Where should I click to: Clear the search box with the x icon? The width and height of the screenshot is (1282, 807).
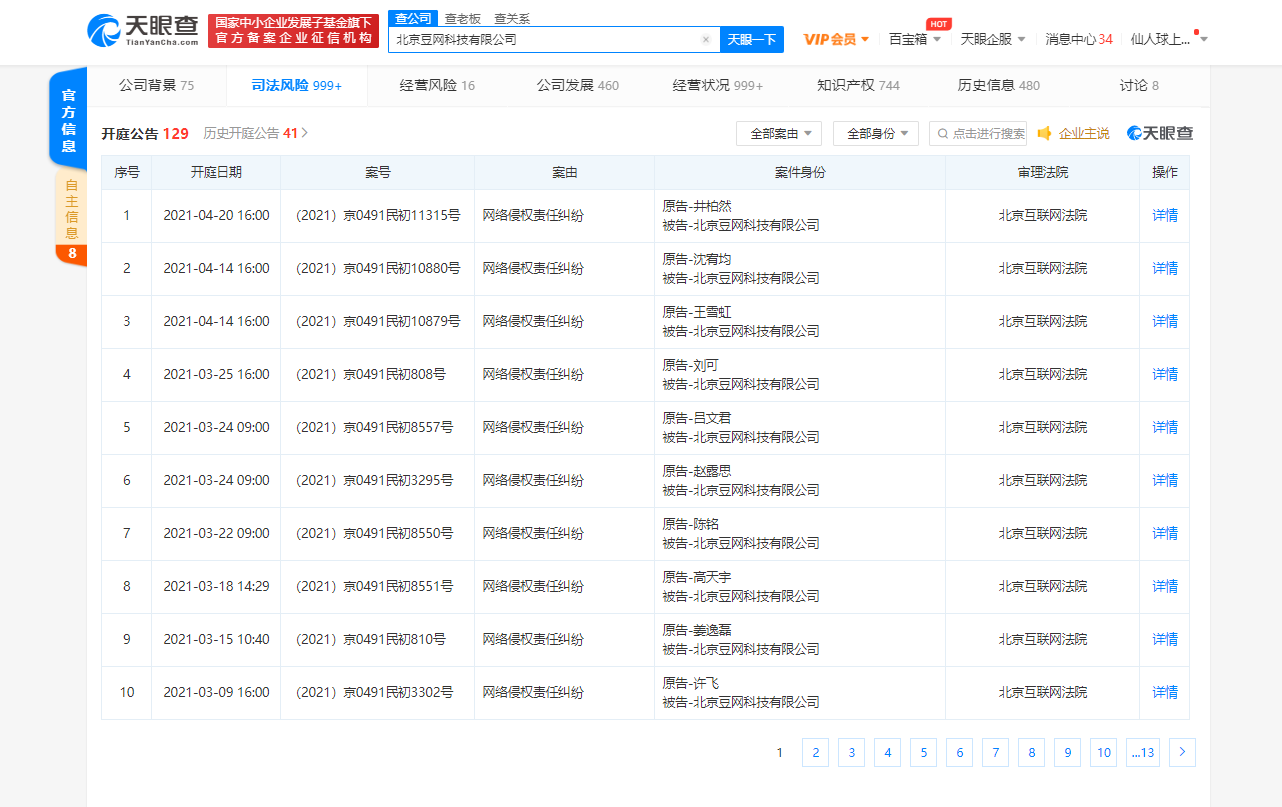click(x=706, y=40)
